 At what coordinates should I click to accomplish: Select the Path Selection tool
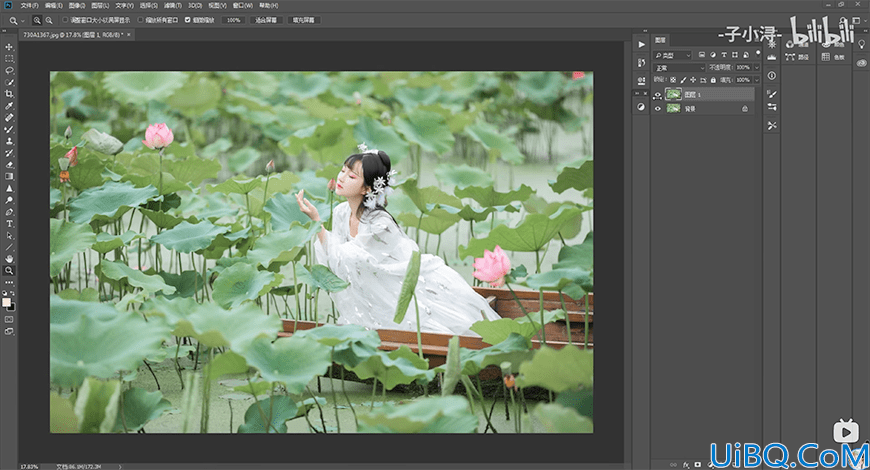[x=9, y=235]
